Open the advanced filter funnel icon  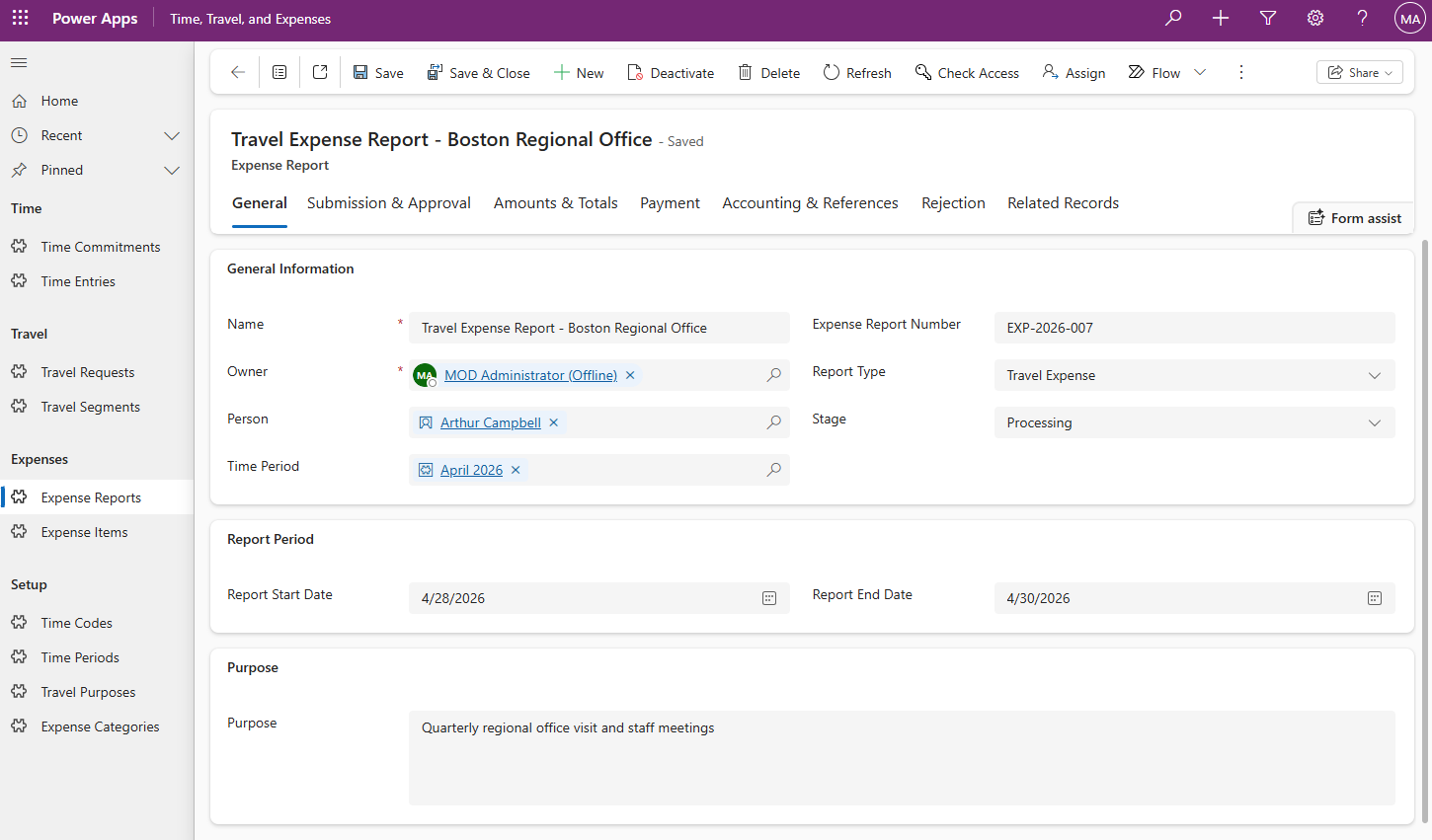1268,18
